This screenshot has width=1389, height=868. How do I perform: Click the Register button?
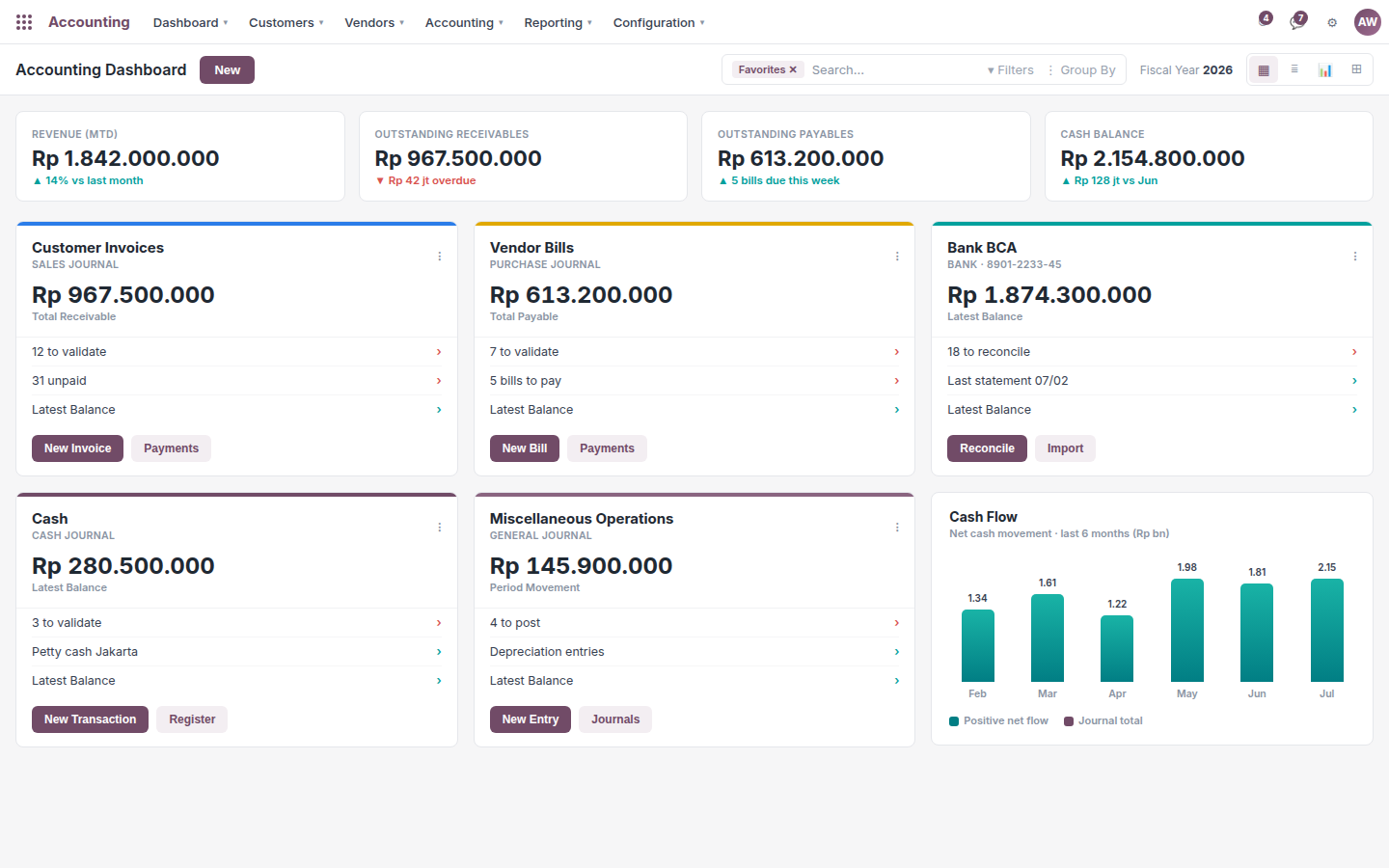click(x=192, y=719)
